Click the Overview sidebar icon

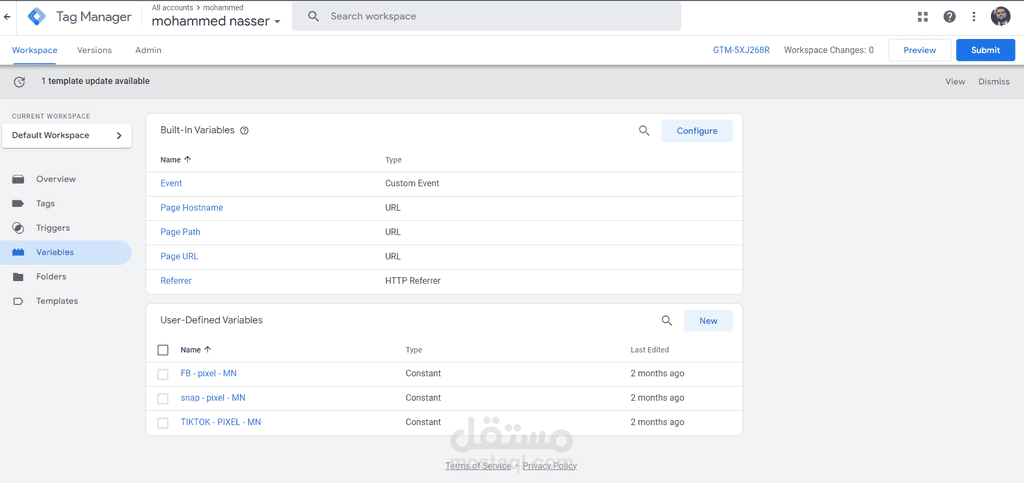tap(18, 179)
